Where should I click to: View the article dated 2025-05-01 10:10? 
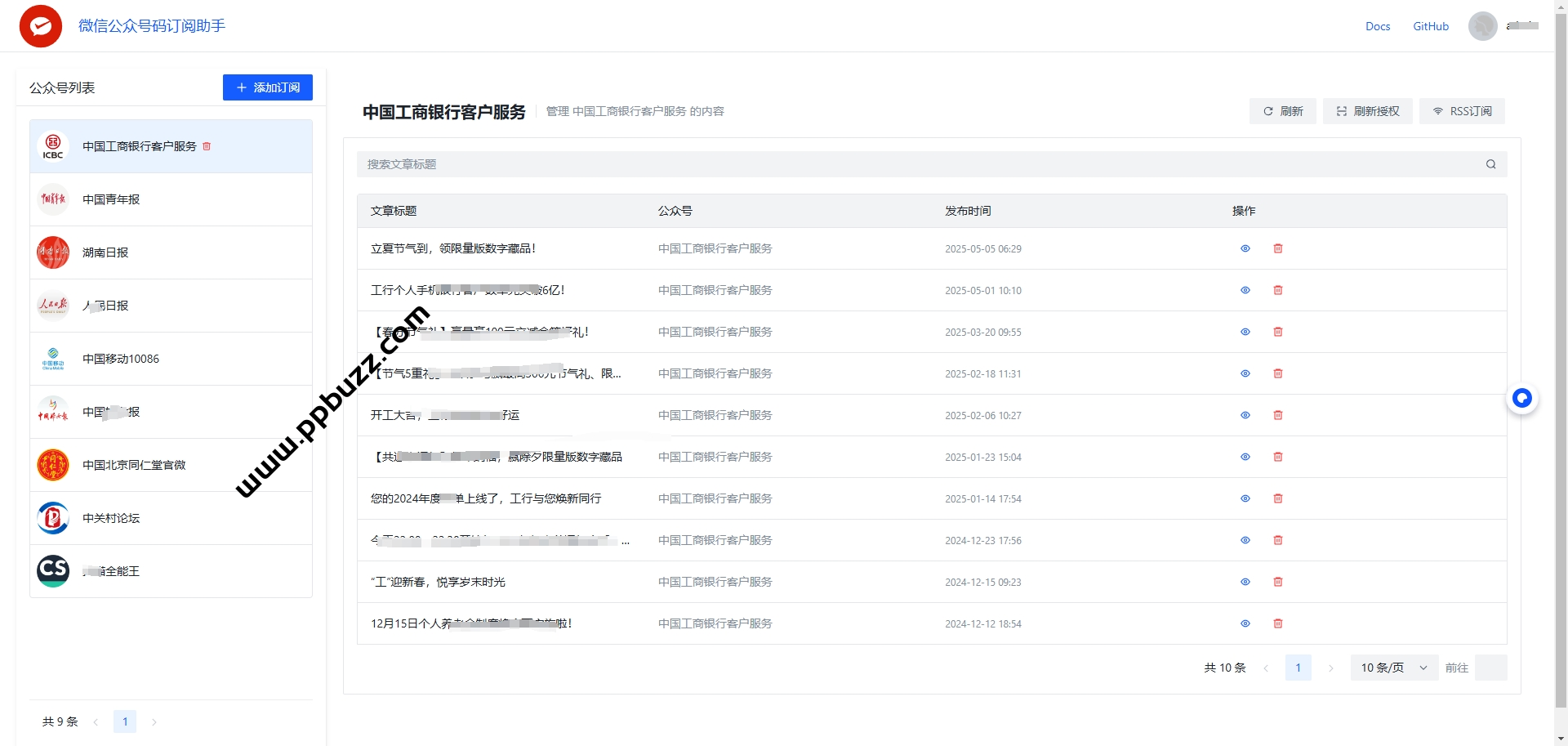tap(1245, 290)
